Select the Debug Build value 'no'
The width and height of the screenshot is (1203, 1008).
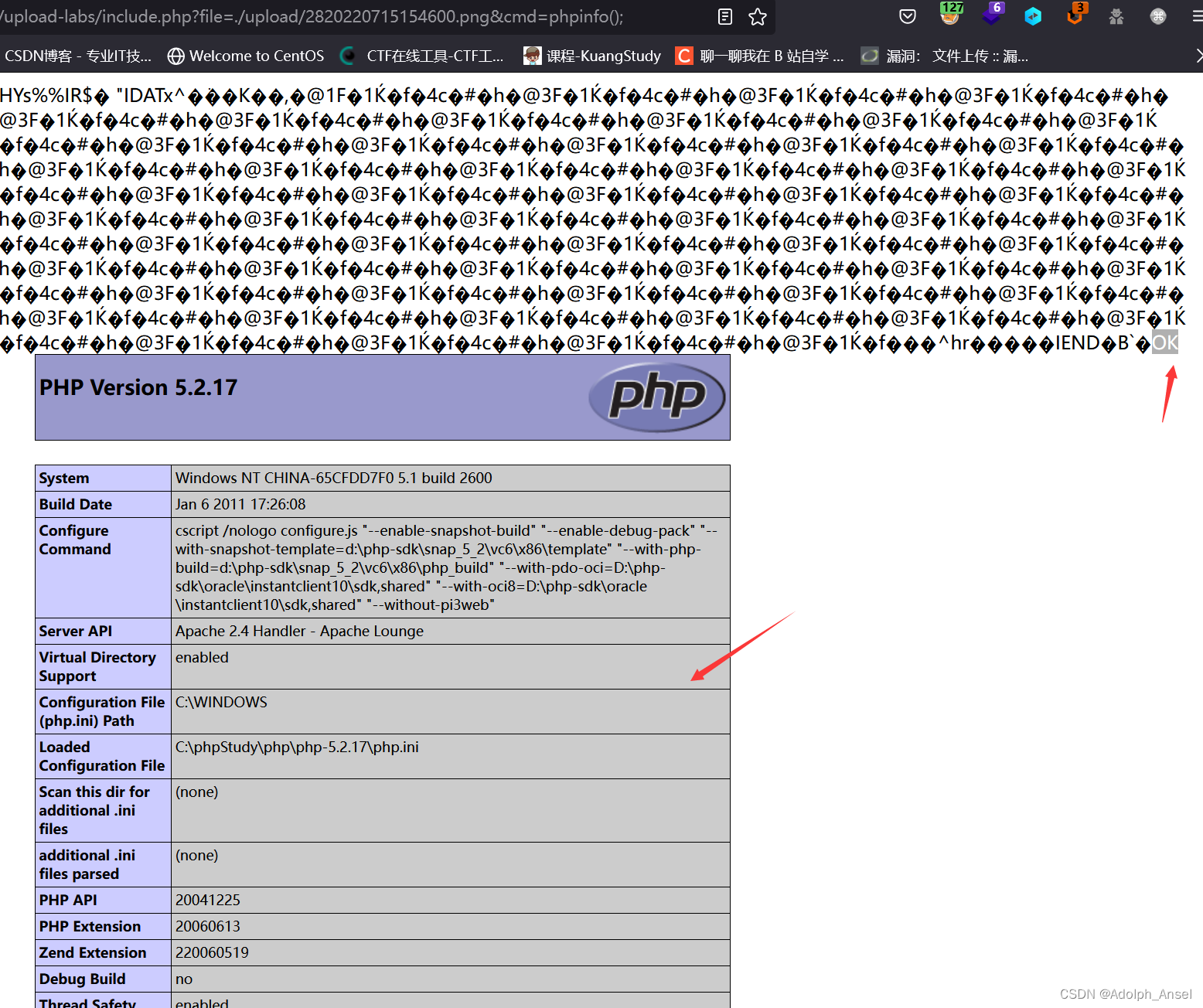pos(184,979)
